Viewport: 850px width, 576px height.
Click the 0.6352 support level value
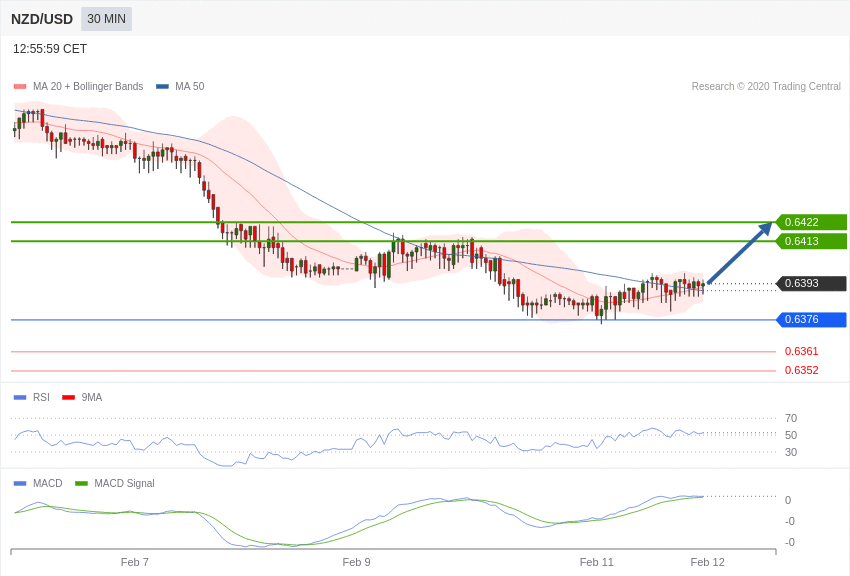point(801,370)
